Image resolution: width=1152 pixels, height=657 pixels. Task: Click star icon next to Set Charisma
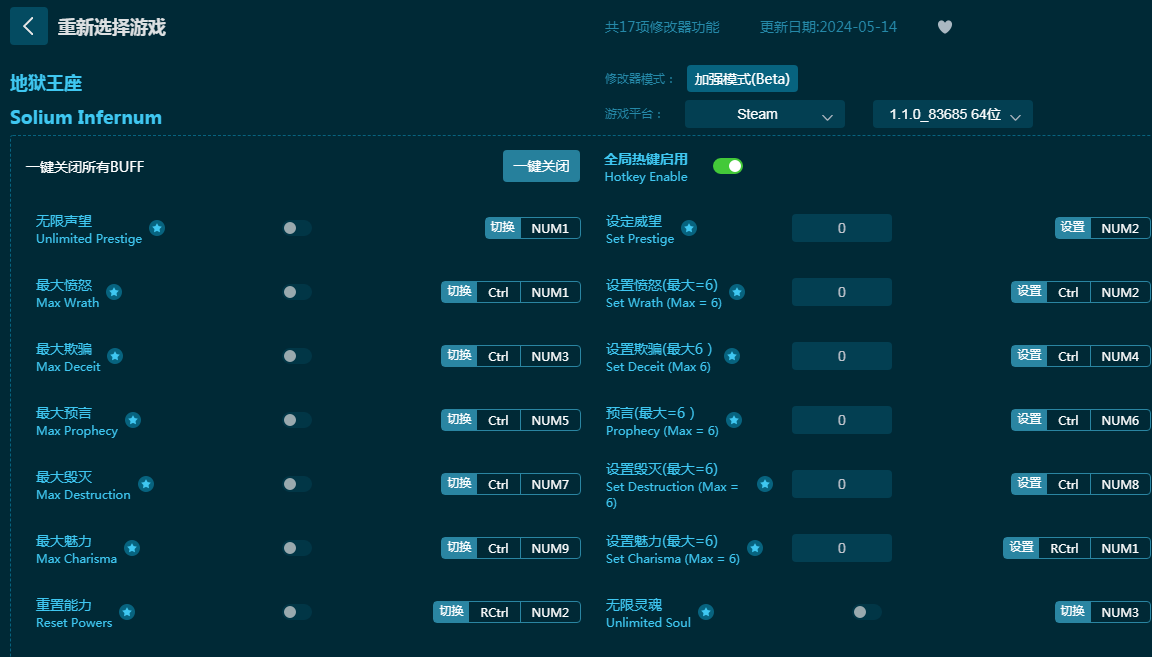point(755,548)
